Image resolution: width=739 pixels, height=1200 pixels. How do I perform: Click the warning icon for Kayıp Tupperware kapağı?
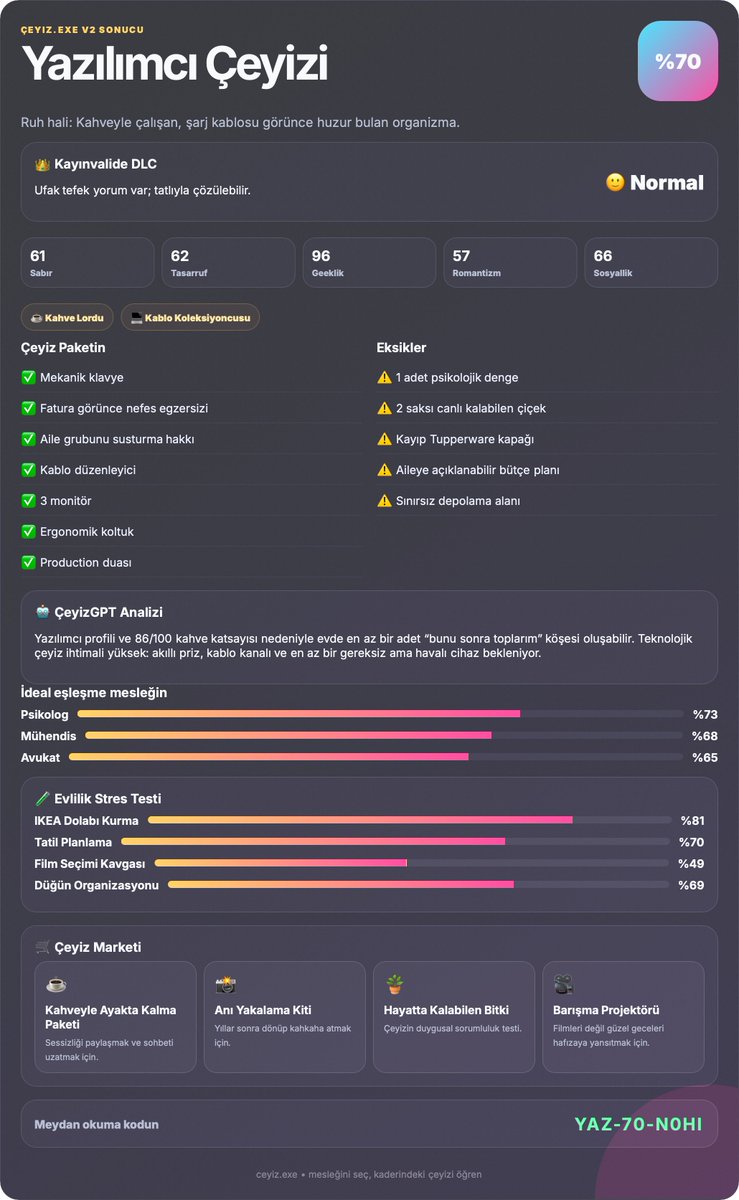pyautogui.click(x=384, y=439)
